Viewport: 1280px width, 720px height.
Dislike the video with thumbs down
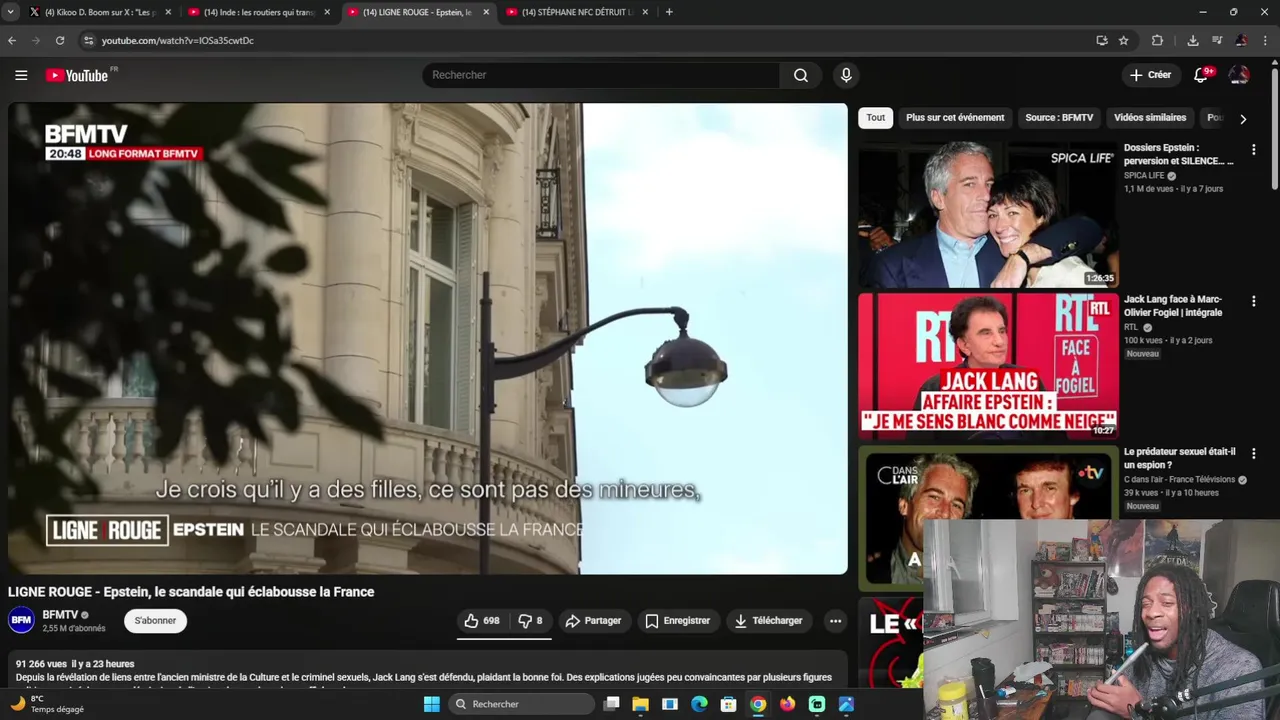pyautogui.click(x=531, y=621)
